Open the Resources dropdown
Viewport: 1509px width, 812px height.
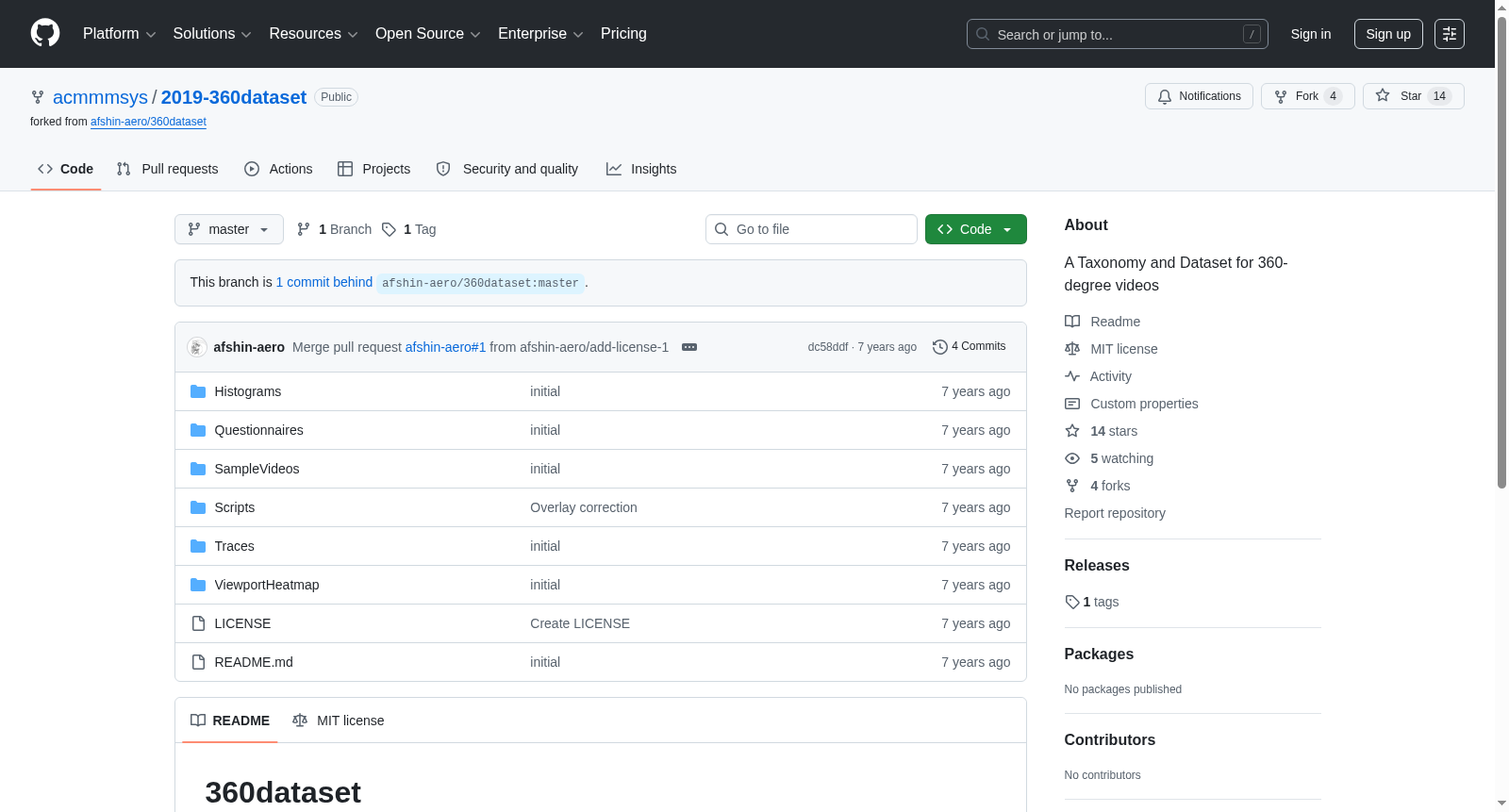313,34
